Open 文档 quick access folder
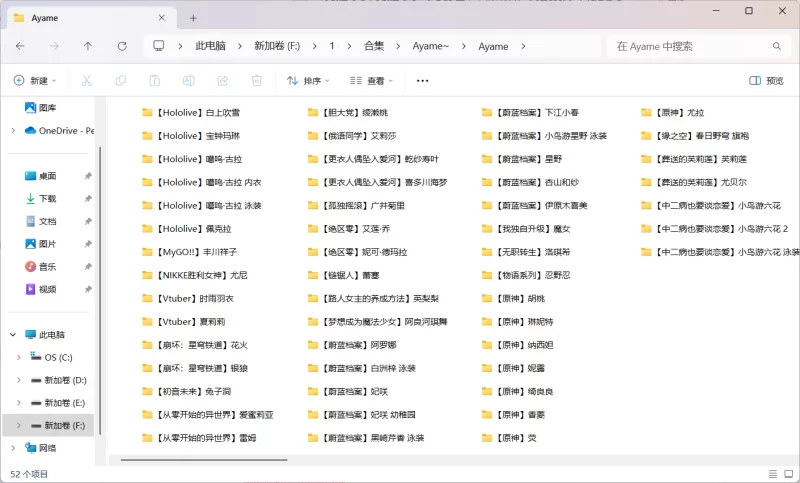Screen dimensions: 800x483 pos(41,221)
